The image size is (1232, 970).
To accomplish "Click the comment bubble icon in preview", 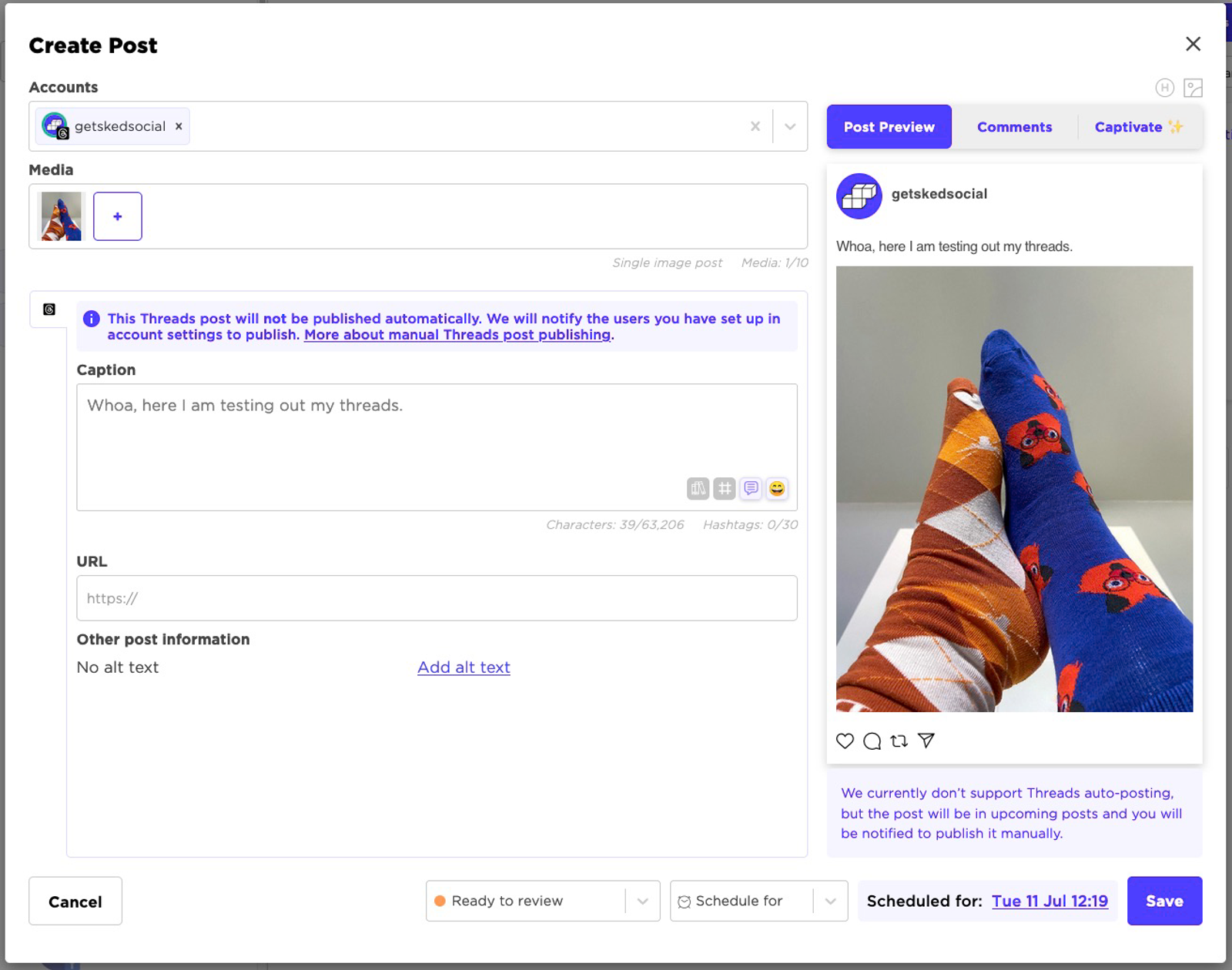I will point(872,741).
